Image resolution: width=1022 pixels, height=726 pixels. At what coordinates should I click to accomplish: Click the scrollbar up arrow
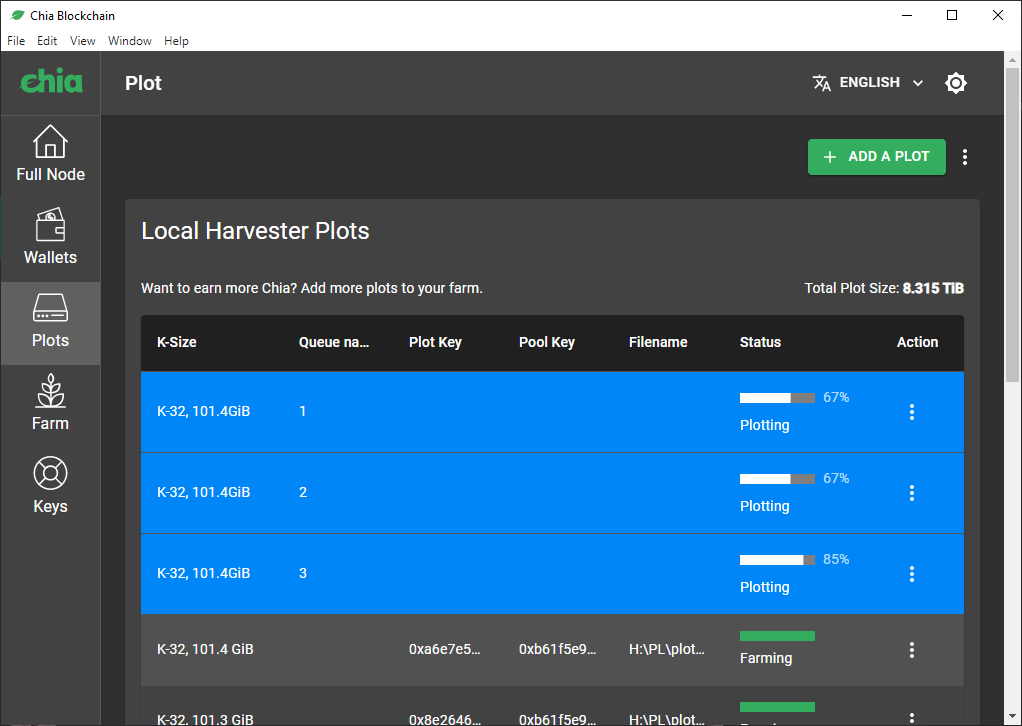click(1012, 60)
